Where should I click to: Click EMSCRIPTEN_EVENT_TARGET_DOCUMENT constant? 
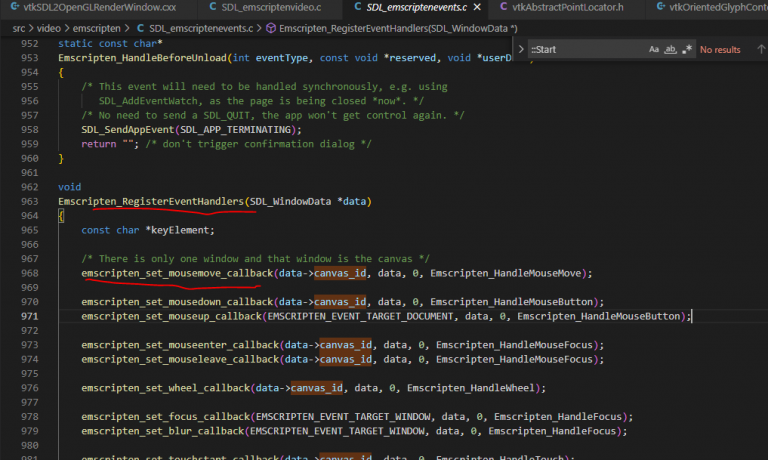[x=360, y=316]
